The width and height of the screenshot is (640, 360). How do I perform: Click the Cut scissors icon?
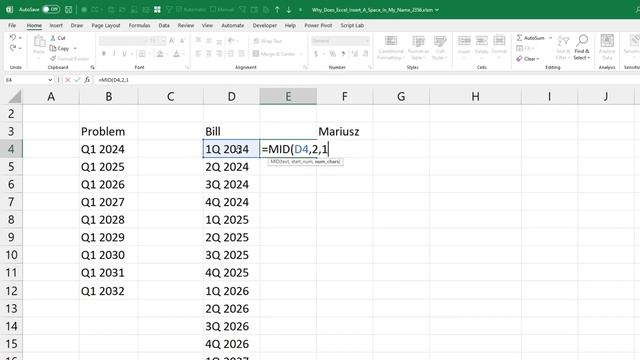[53, 38]
